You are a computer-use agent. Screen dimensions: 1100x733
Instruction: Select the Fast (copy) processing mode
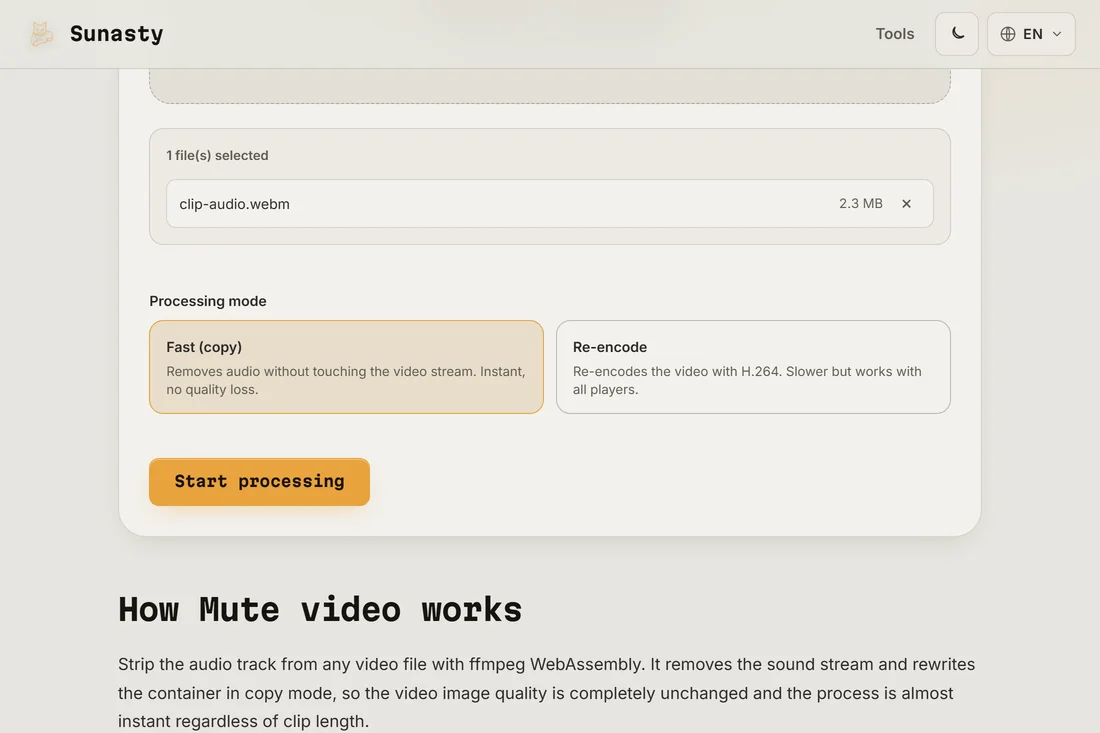(346, 367)
